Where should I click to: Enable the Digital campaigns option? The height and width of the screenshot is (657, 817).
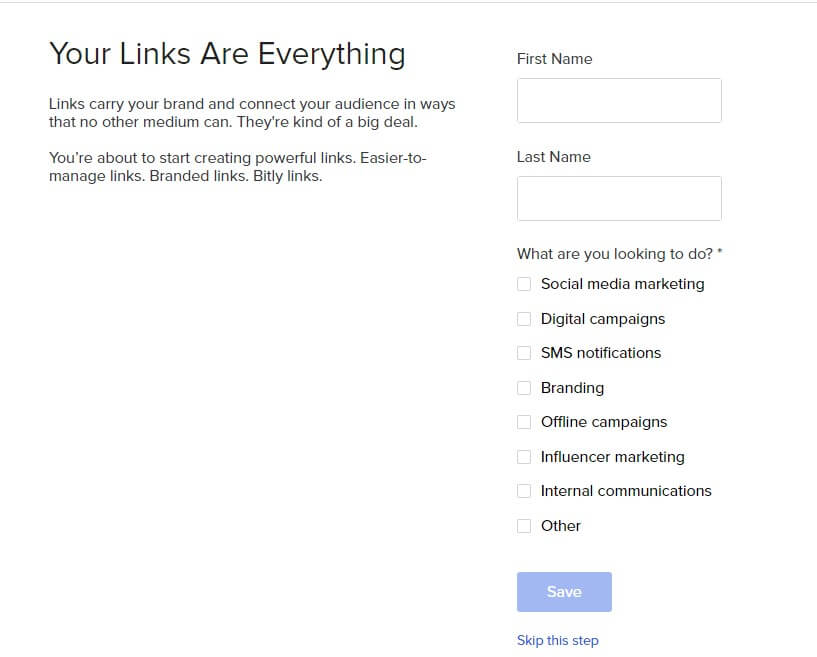(x=524, y=318)
